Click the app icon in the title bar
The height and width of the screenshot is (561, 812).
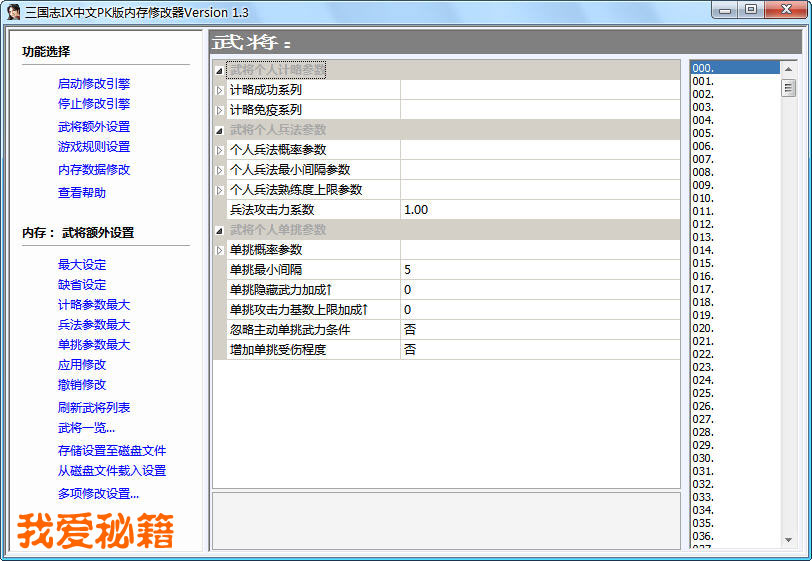point(14,12)
